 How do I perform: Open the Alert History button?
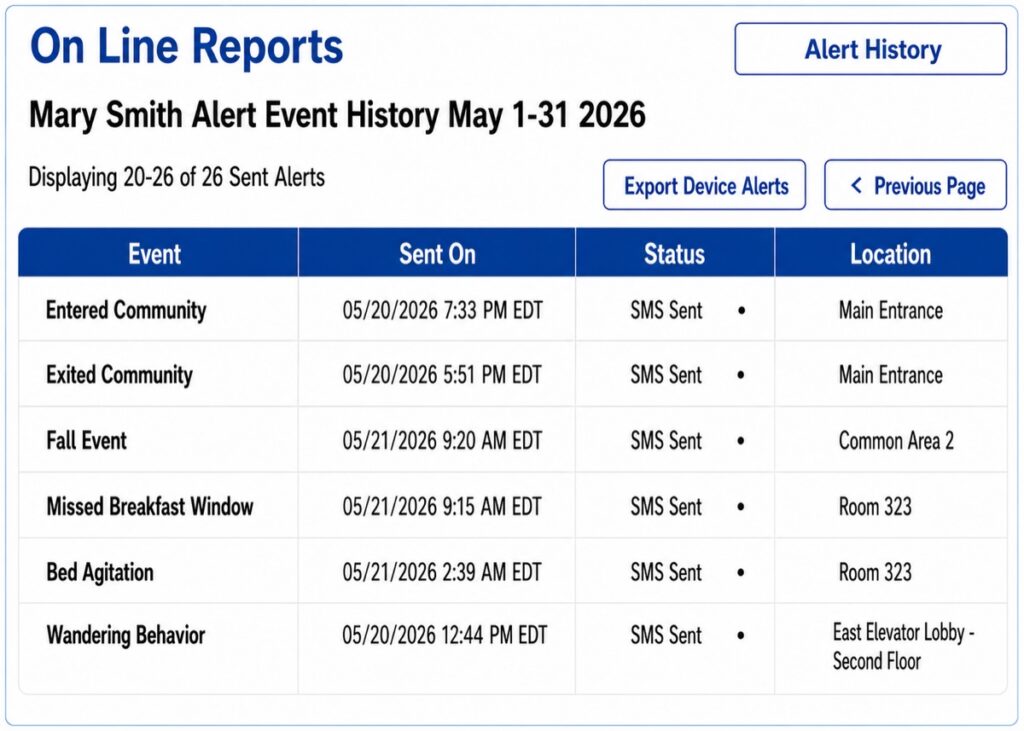[x=871, y=49]
